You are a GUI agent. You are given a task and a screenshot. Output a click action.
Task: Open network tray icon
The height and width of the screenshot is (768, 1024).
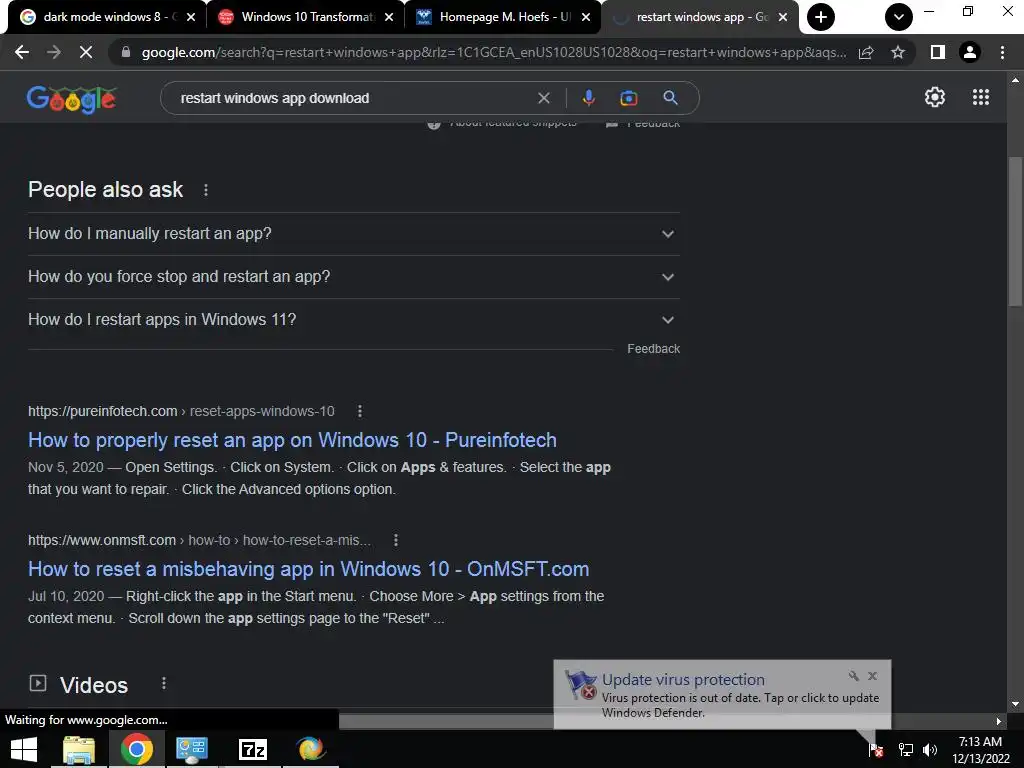coord(905,750)
